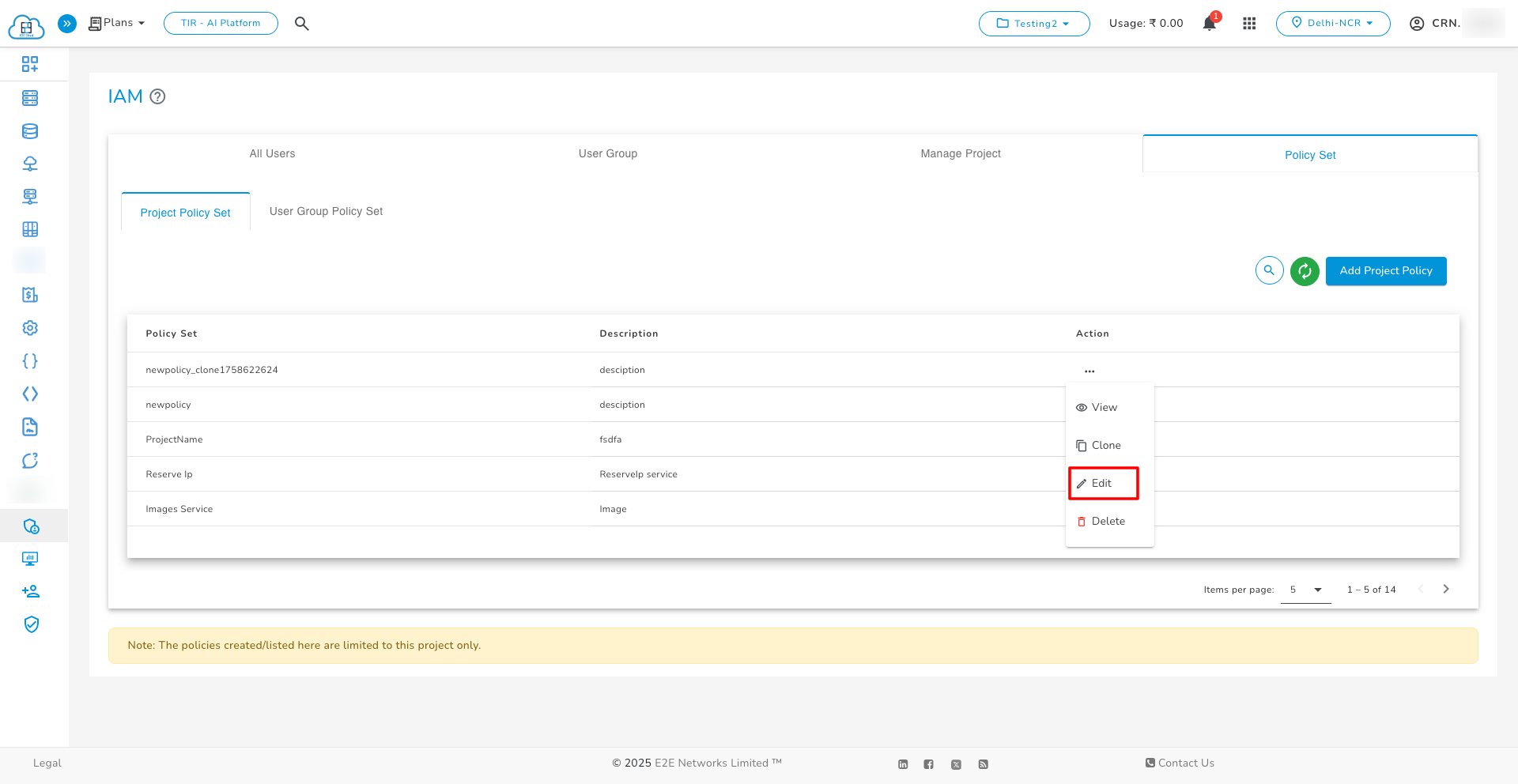Select Edit from the action menu

[1102, 483]
